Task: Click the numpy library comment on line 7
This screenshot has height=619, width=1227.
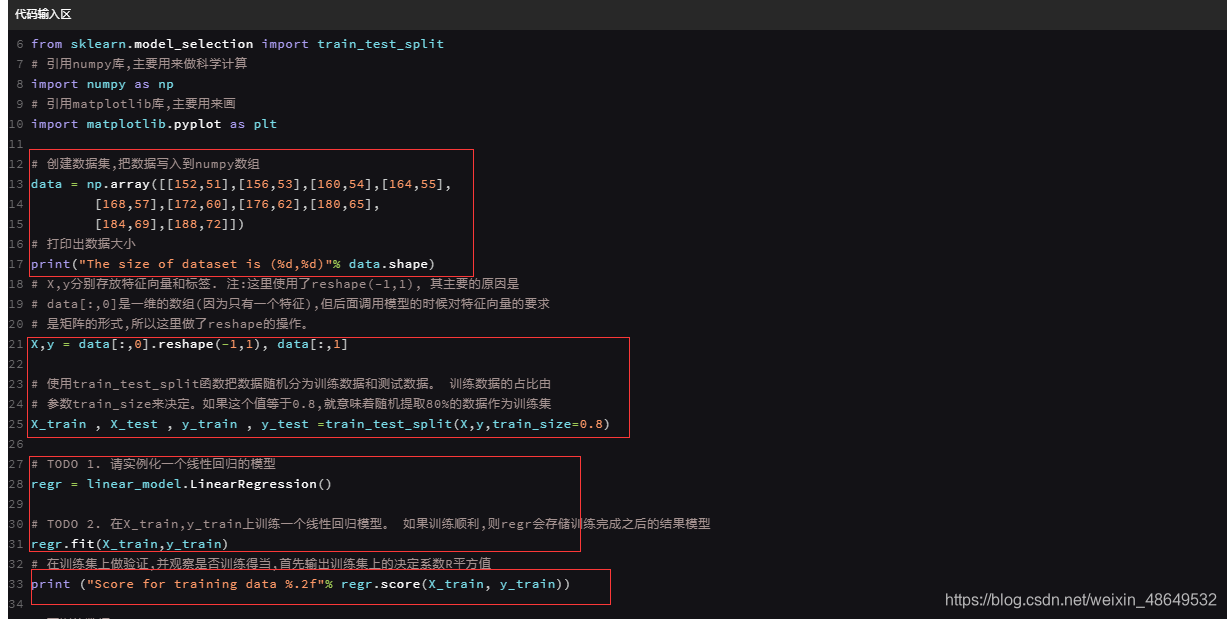Action: [x=139, y=64]
